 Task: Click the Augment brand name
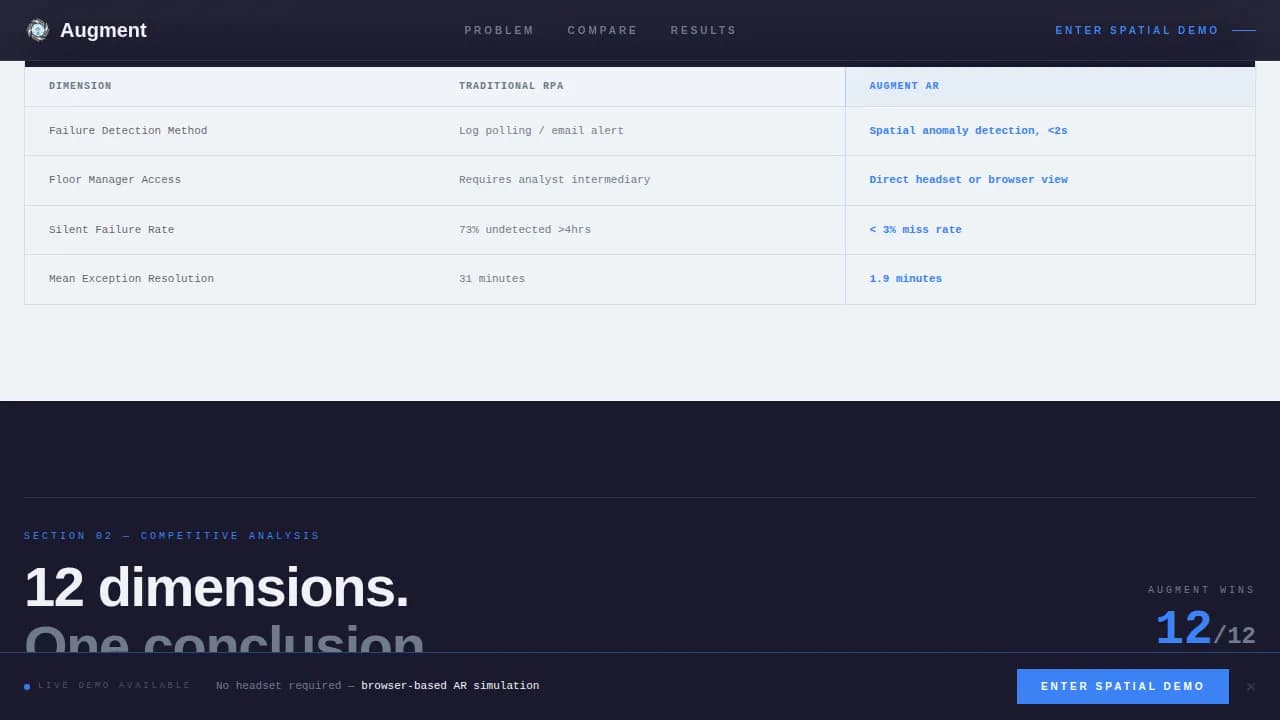103,30
